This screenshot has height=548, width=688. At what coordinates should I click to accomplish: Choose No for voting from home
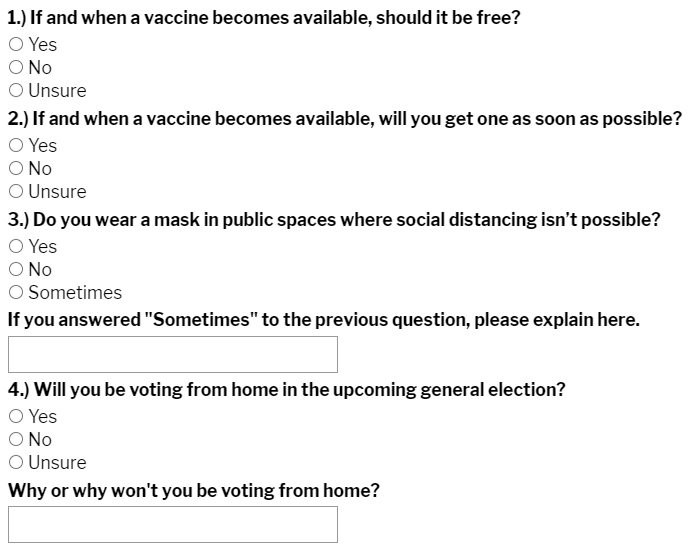click(x=16, y=440)
